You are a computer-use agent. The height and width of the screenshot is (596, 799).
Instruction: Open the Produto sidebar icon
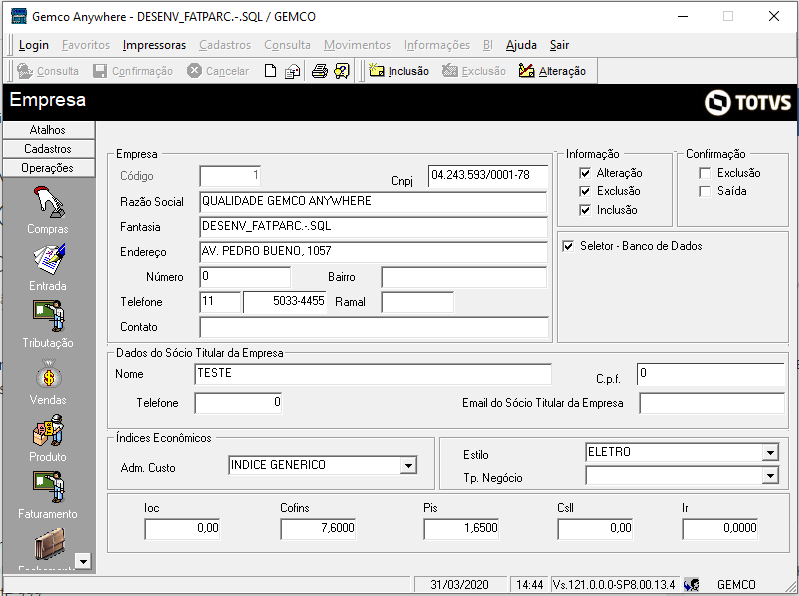[49, 430]
